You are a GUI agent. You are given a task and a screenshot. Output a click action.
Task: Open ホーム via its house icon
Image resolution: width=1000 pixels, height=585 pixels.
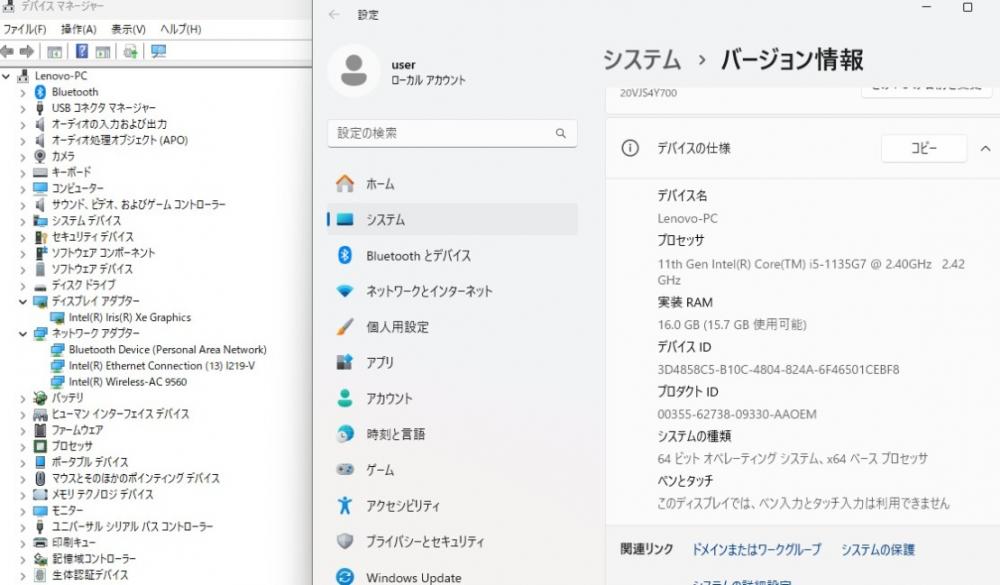point(345,184)
